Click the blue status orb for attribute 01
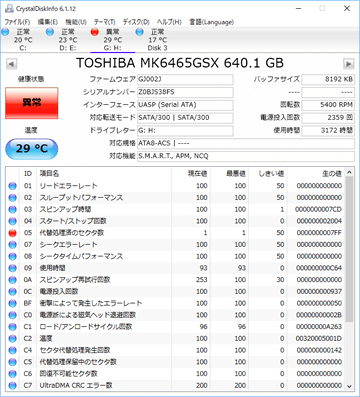This screenshot has width=360, height=397. coord(13,186)
